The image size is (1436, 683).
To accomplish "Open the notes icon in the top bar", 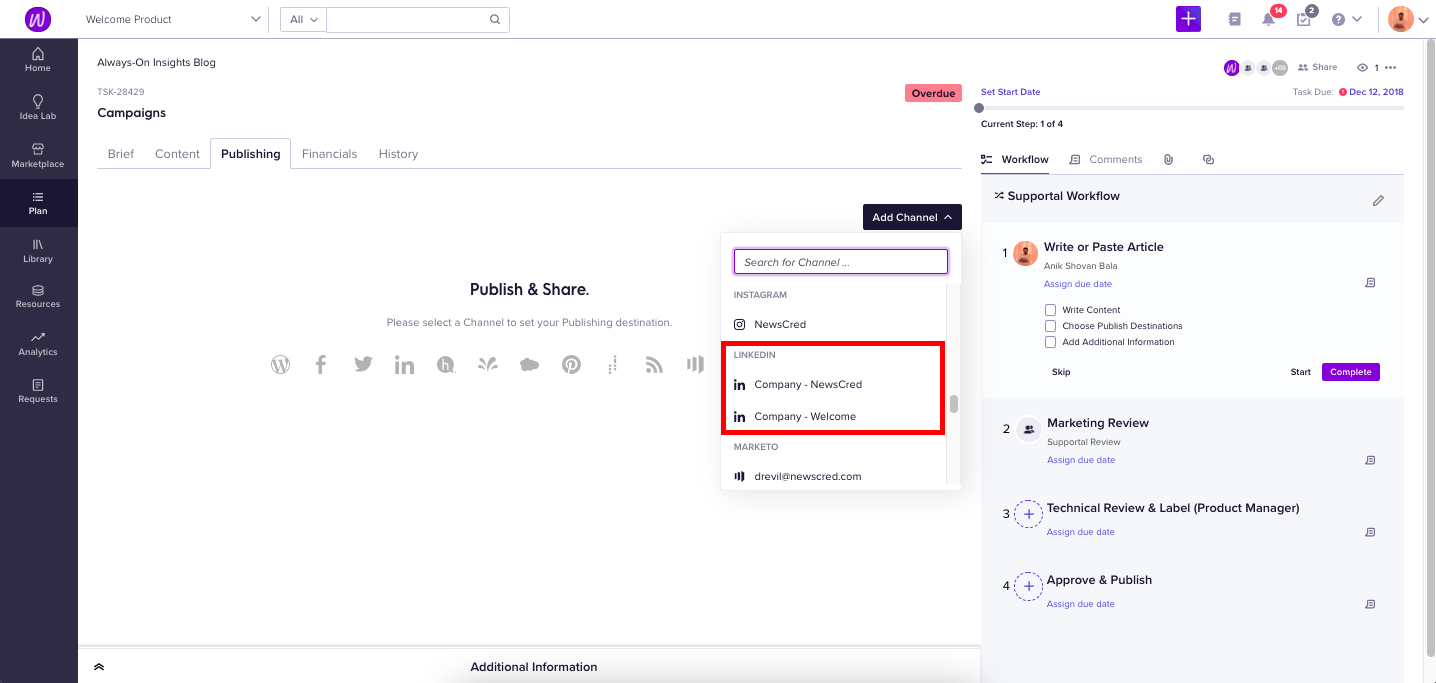I will tap(1235, 19).
